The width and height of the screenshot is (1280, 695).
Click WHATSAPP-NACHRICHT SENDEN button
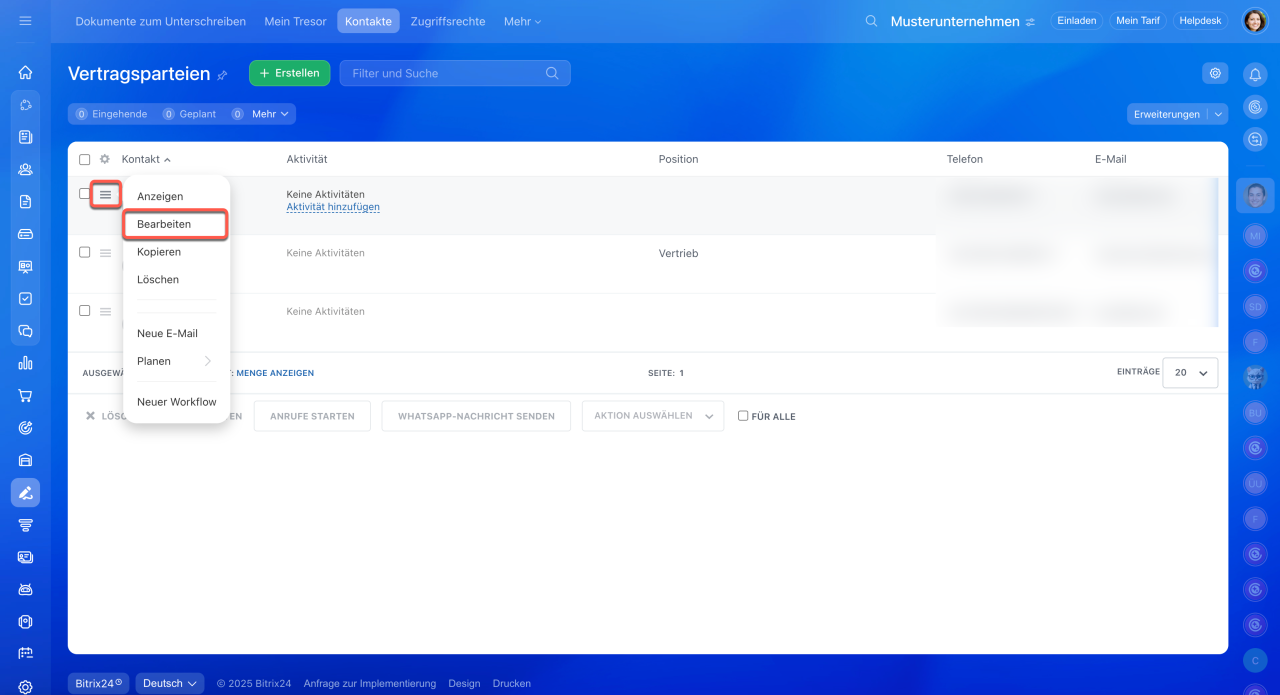[476, 416]
